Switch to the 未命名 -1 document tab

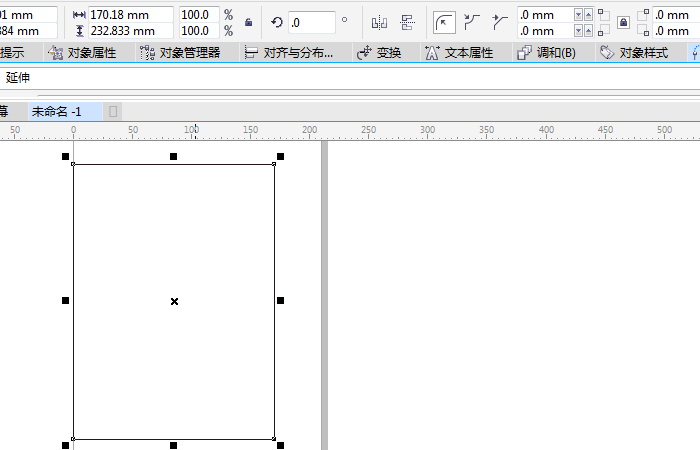point(56,111)
